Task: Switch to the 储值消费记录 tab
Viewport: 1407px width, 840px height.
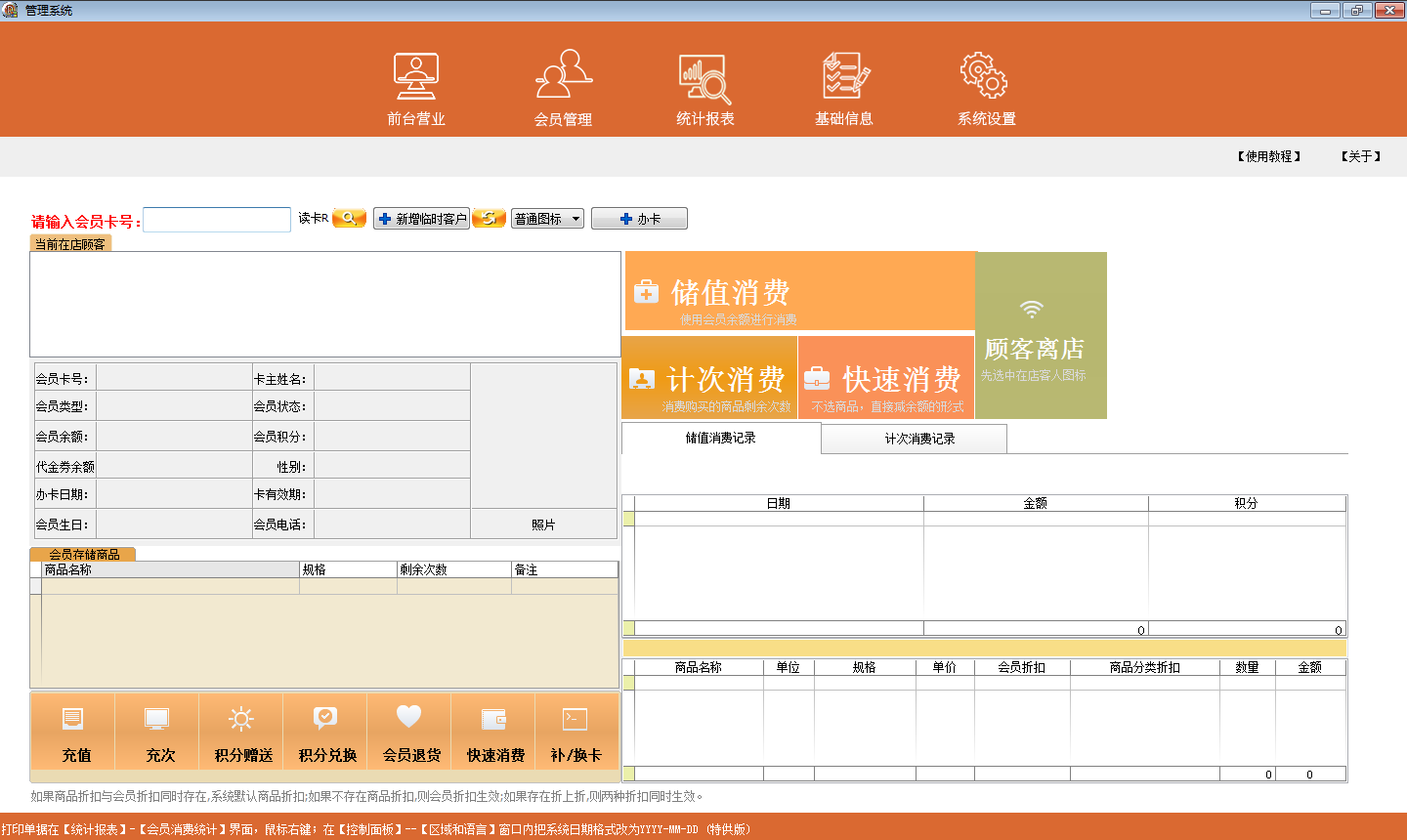Action: point(721,438)
